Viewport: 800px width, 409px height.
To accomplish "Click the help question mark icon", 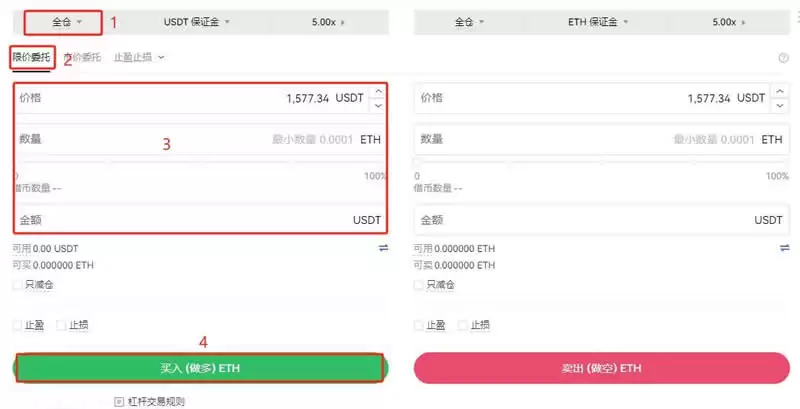I will click(783, 58).
